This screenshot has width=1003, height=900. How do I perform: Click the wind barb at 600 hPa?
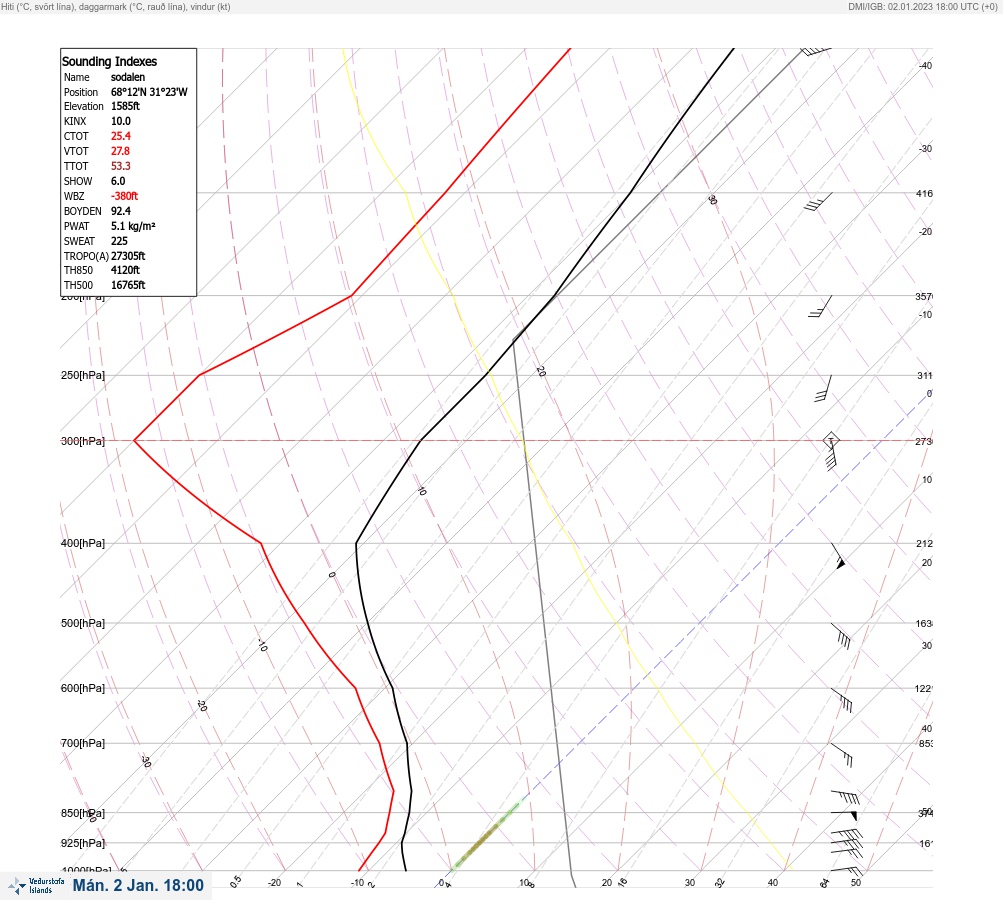pos(842,700)
